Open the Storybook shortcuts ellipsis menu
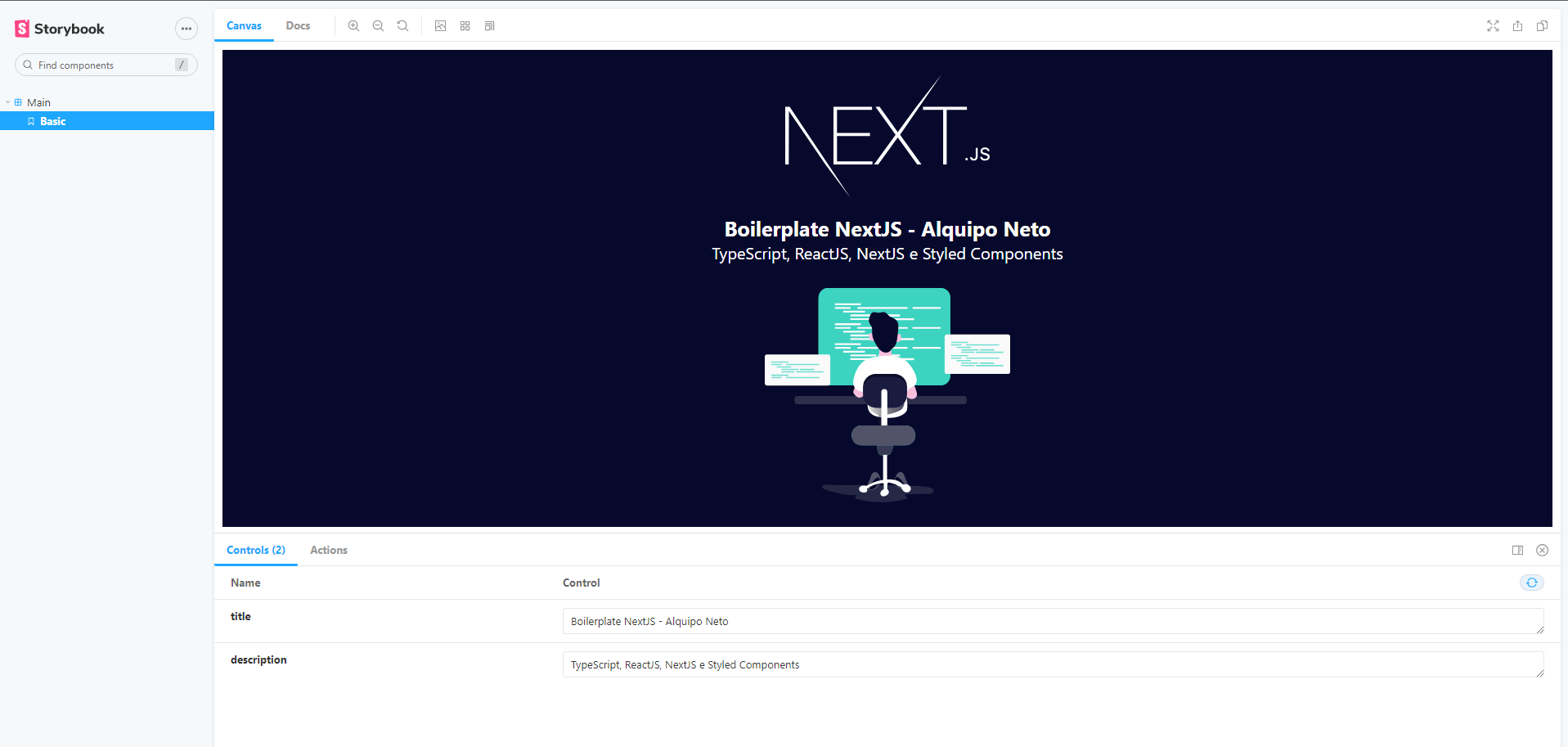Viewport: 1568px width, 747px height. pyautogui.click(x=186, y=29)
